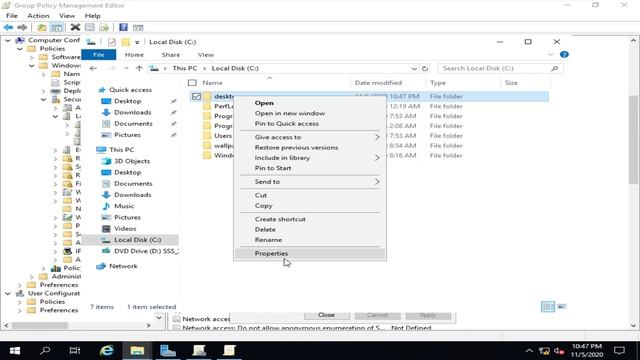Click File Explorer taskbar icon
This screenshot has width=640, height=360.
(137, 351)
